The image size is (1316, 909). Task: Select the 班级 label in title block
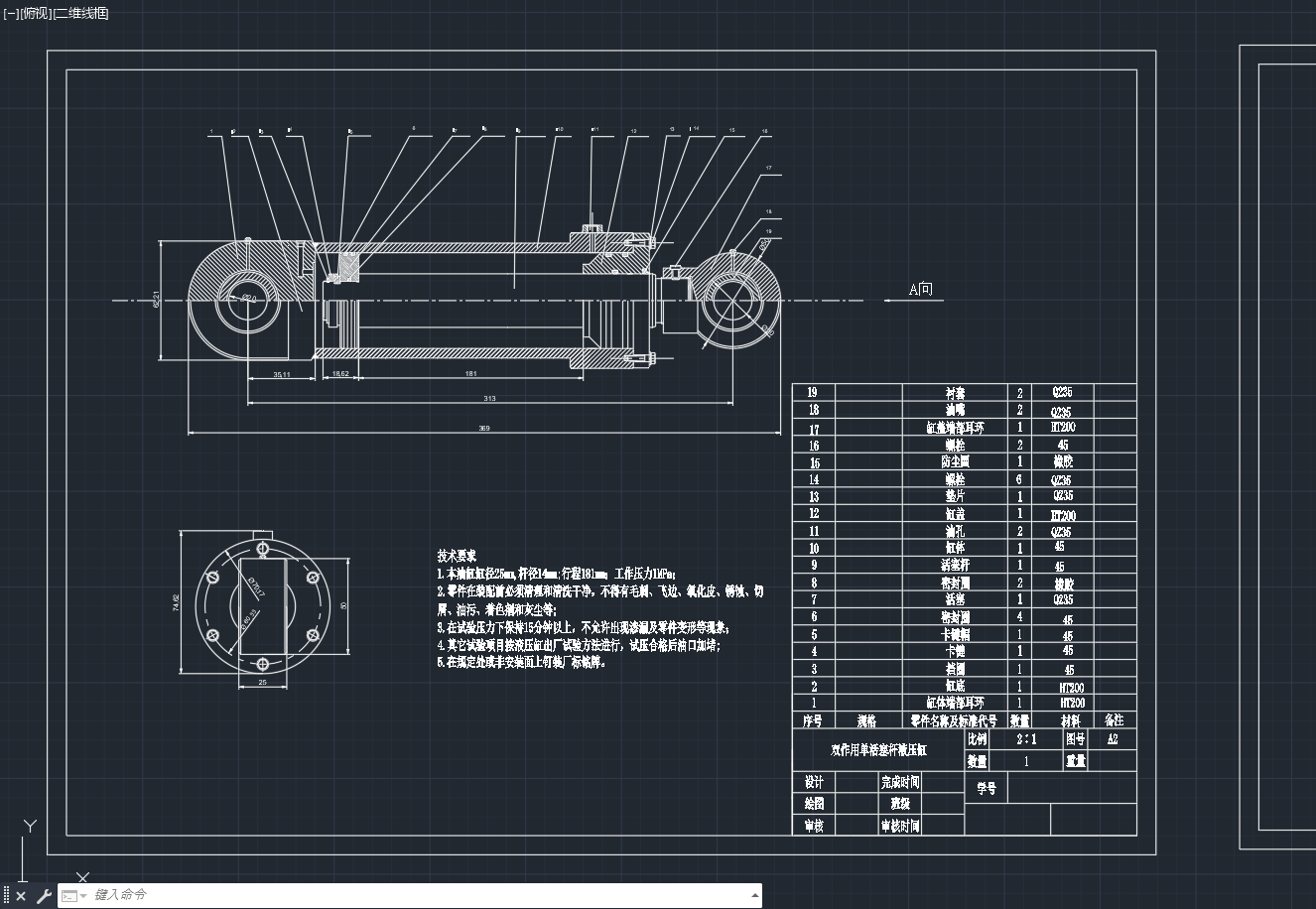coord(900,804)
